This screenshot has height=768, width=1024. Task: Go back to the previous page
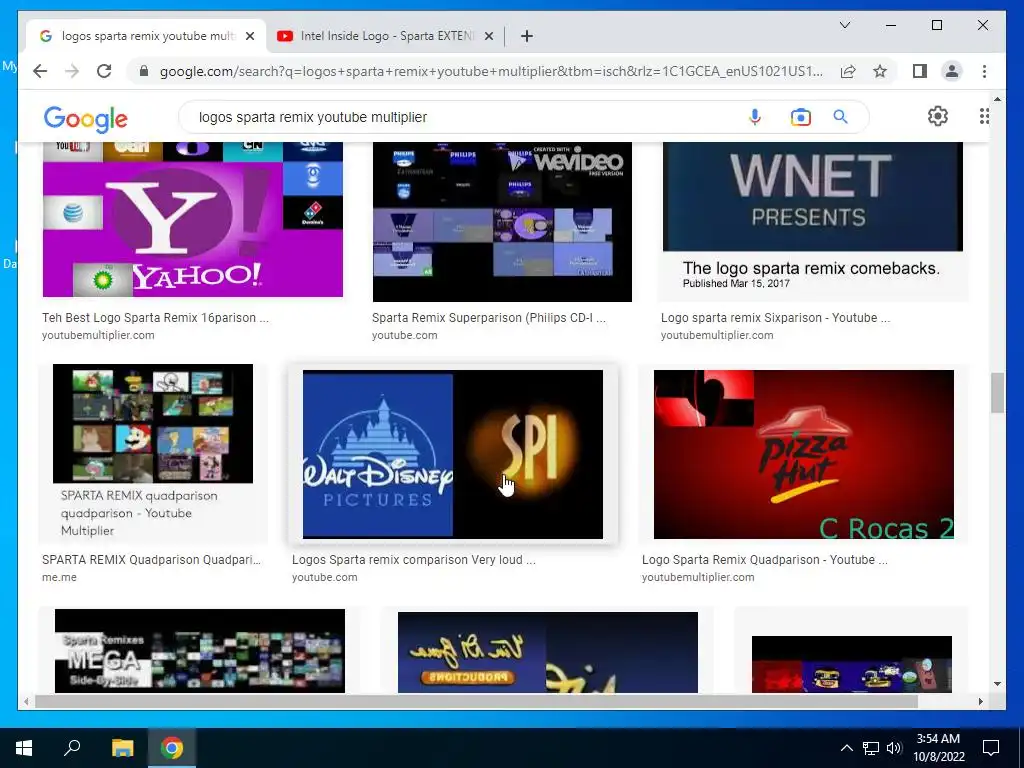coord(40,71)
